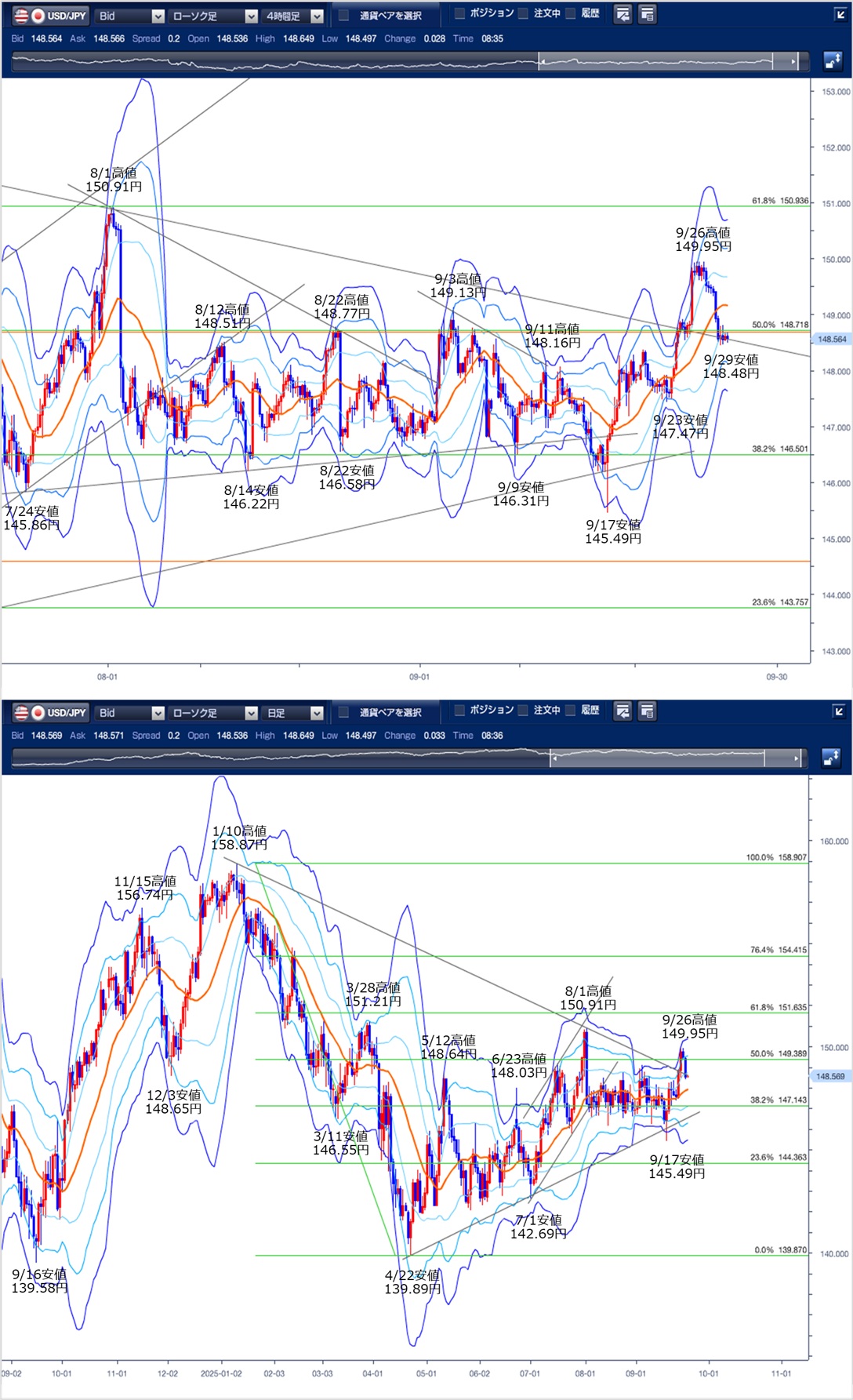This screenshot has width=853, height=1400.
Task: Click the corner arrow icon of the upper chart
Action: 839,14
